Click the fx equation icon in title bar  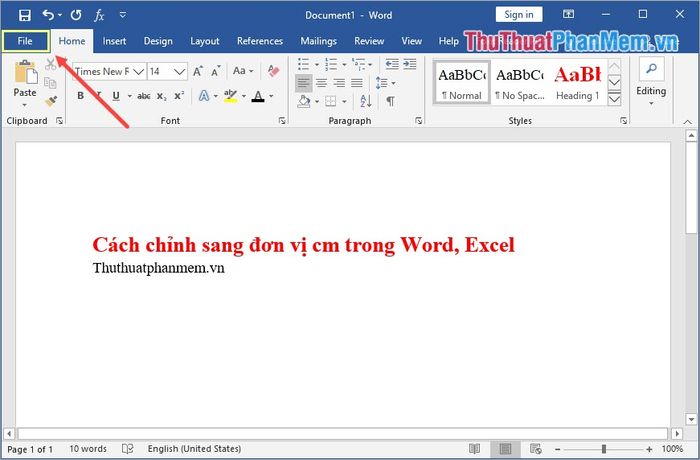pyautogui.click(x=99, y=16)
